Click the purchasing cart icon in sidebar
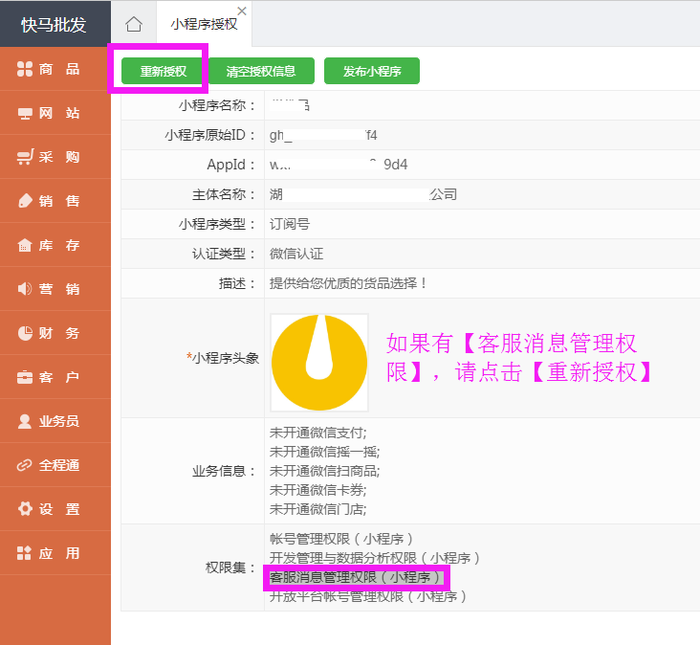700x645 pixels. click(x=25, y=157)
